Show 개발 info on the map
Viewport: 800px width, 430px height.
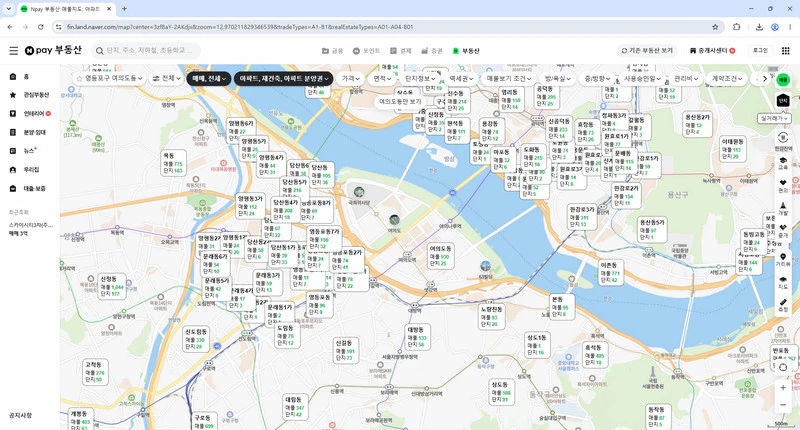tap(783, 208)
